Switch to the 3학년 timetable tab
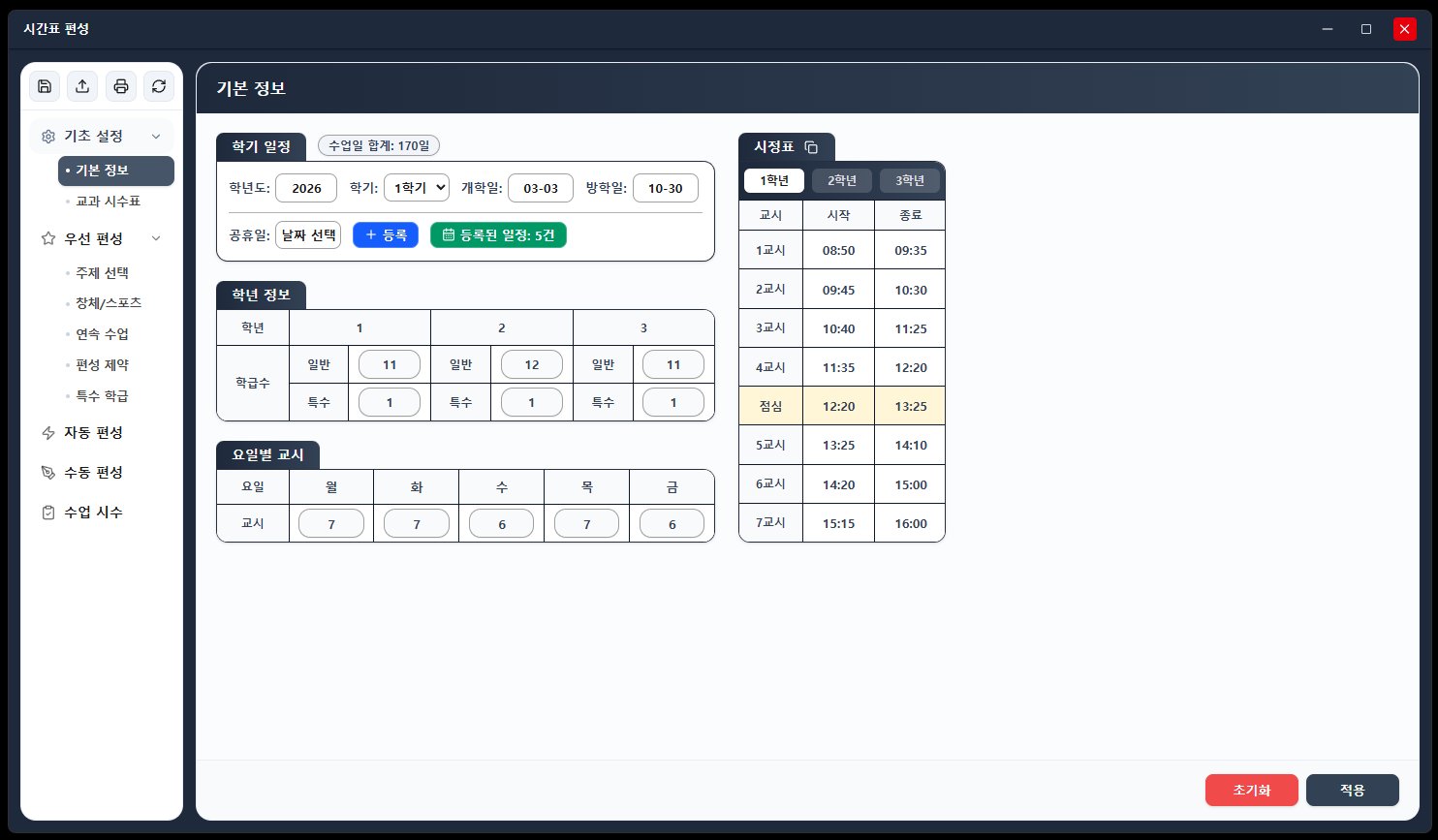The width and height of the screenshot is (1438, 840). tap(910, 181)
